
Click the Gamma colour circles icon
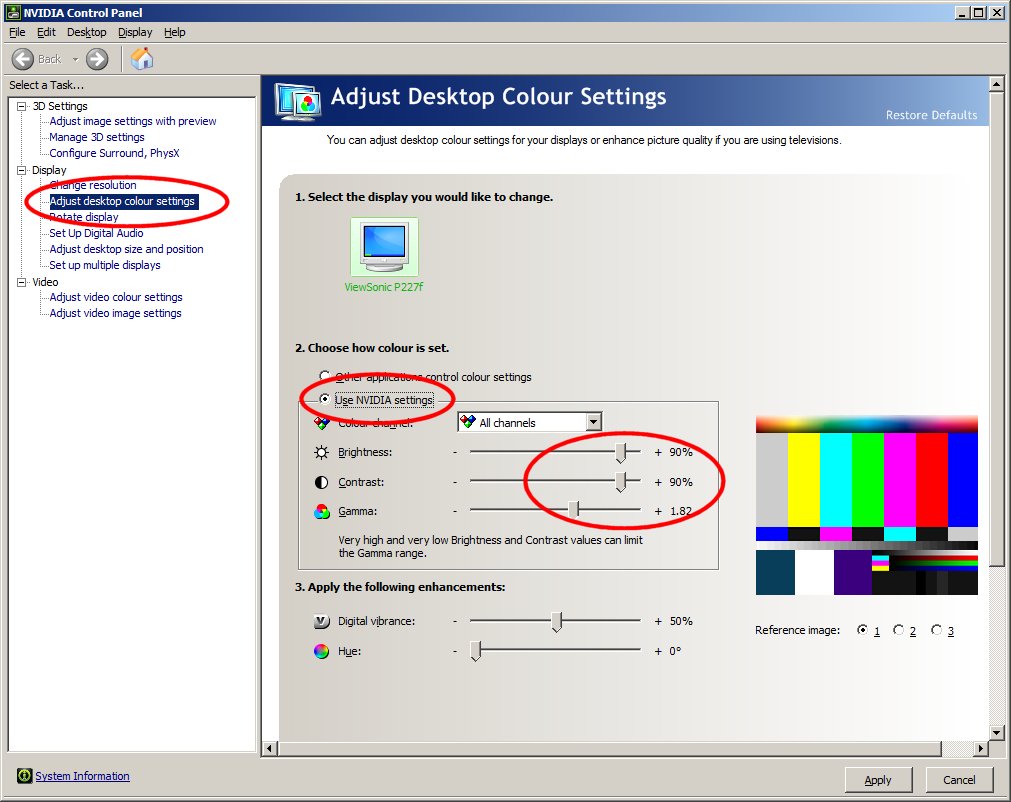pos(321,511)
